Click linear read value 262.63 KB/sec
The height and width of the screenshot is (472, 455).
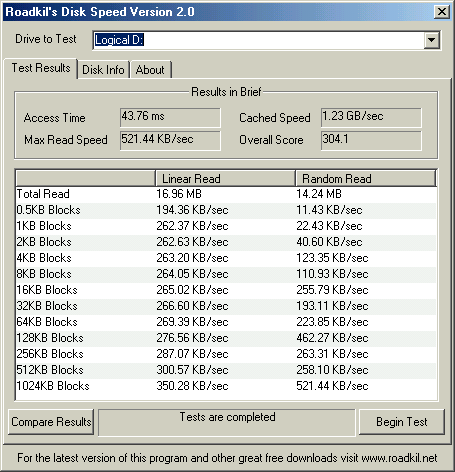pos(192,242)
